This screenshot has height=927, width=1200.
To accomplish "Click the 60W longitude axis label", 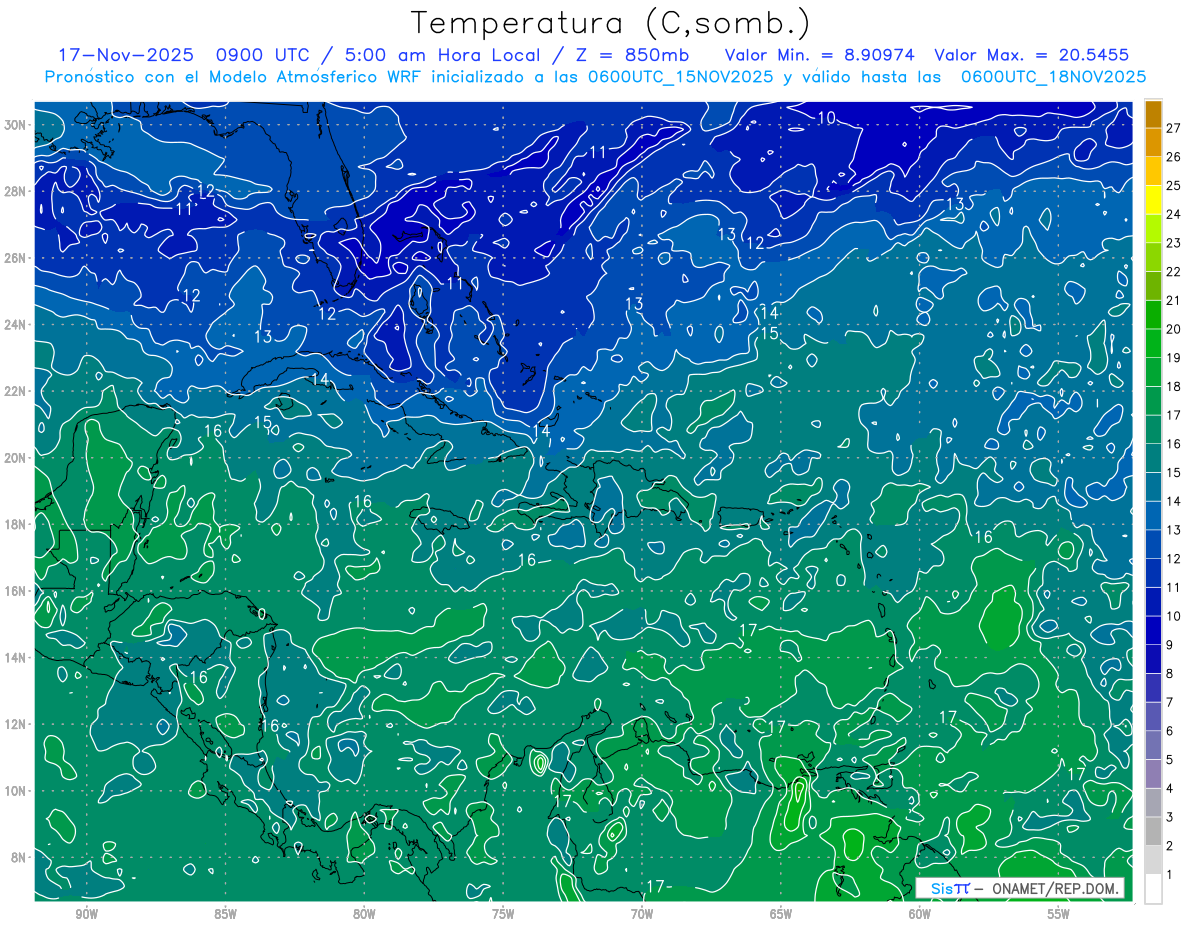I will coord(920,914).
